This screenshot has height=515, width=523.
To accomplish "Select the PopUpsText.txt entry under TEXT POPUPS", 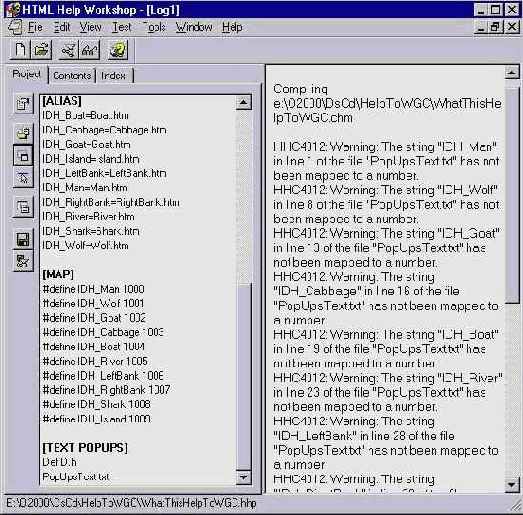I will click(x=76, y=477).
